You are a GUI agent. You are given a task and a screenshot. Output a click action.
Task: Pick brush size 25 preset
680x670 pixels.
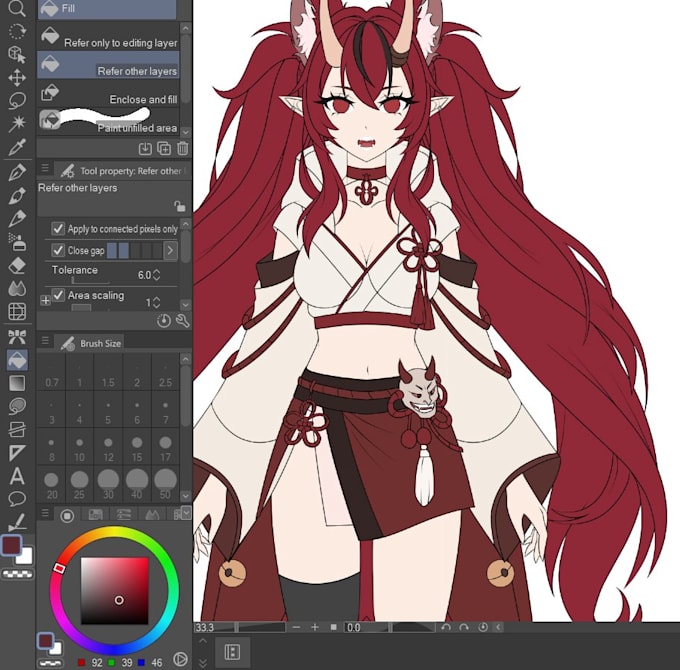[79, 485]
